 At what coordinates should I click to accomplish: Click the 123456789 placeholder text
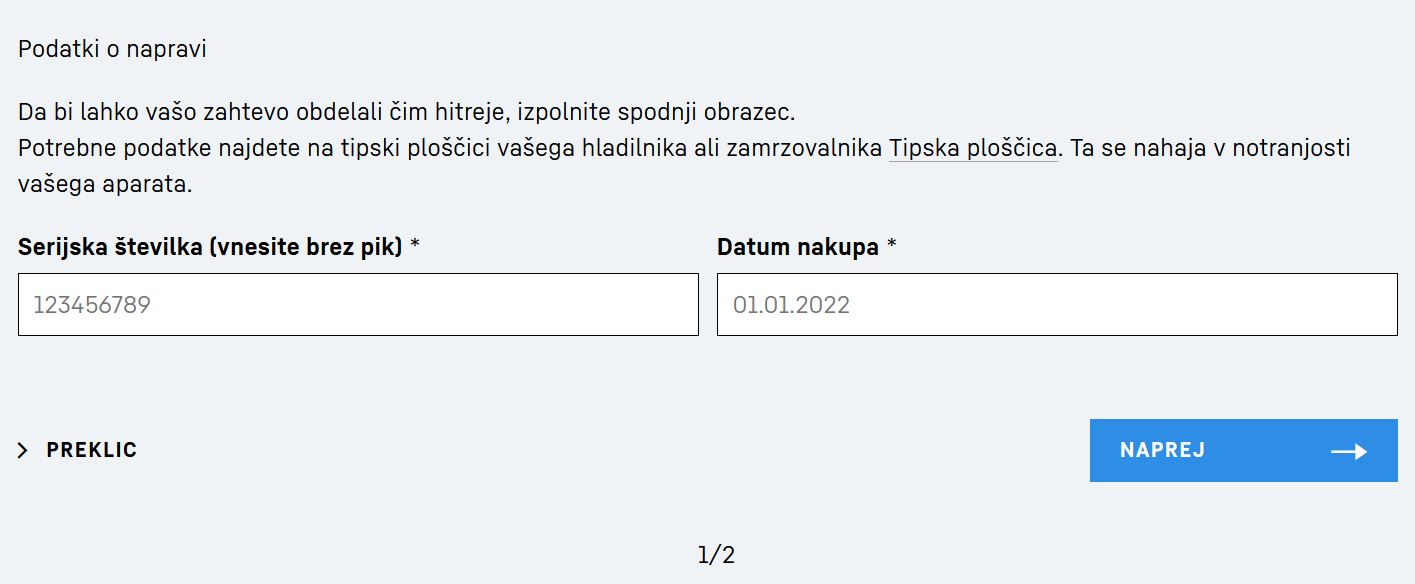pos(92,305)
